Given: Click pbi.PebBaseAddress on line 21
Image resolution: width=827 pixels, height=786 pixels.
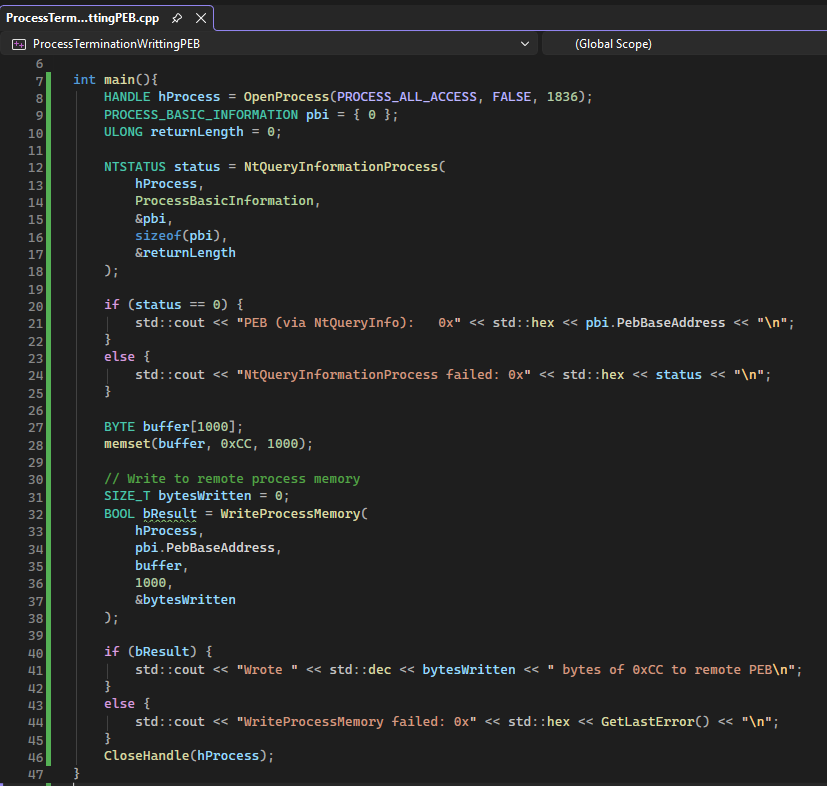Looking at the screenshot, I should [655, 322].
